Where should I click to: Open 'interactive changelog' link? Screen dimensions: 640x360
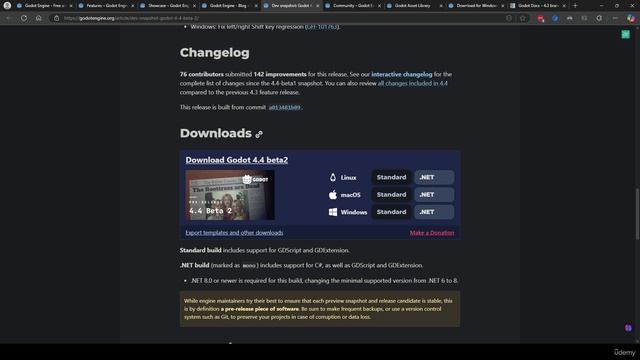point(402,74)
